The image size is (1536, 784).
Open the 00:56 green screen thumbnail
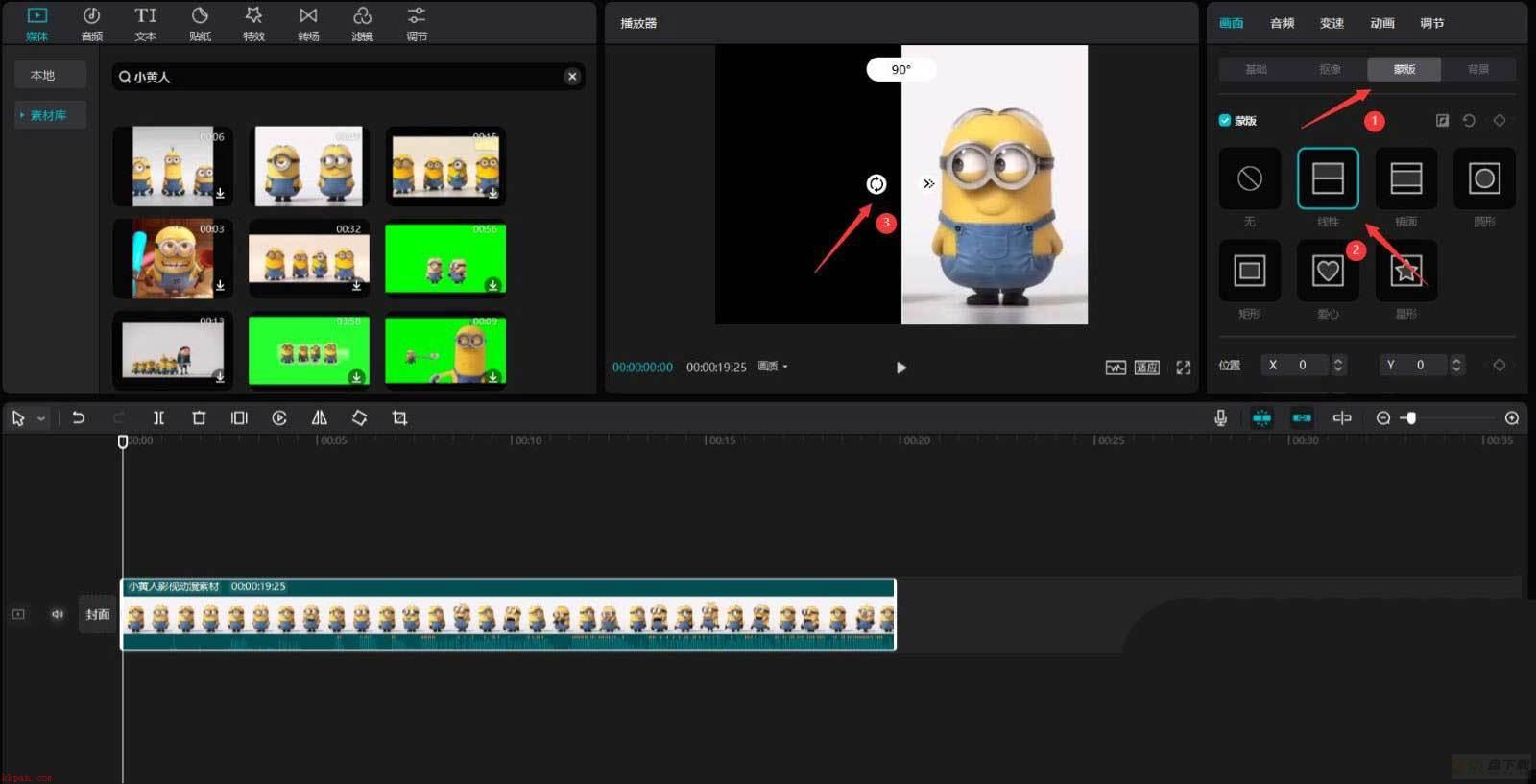pyautogui.click(x=445, y=258)
